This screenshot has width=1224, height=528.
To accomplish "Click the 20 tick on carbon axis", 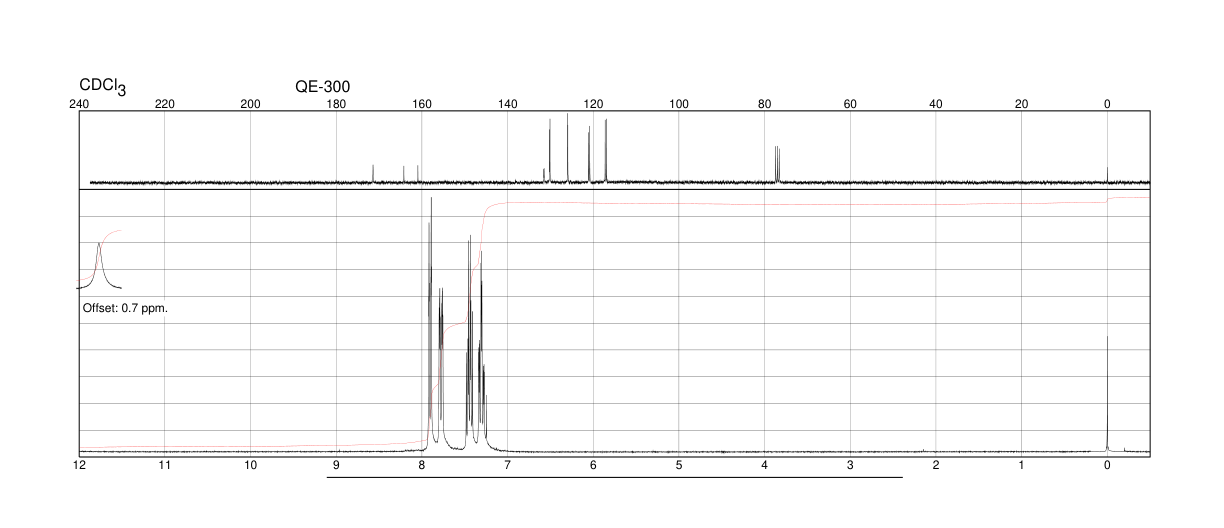I will [1021, 104].
